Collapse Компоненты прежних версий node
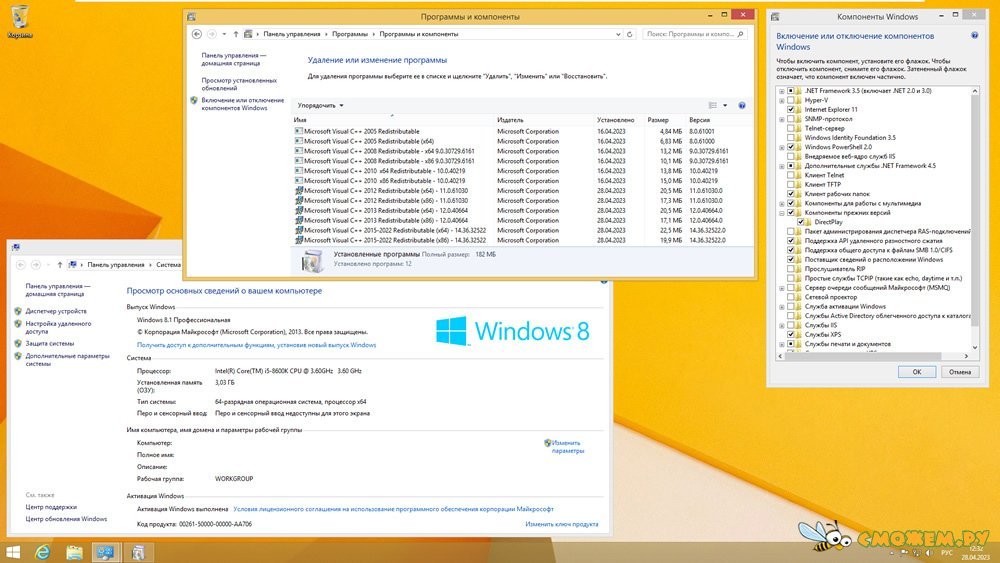1000x563 pixels. click(782, 213)
